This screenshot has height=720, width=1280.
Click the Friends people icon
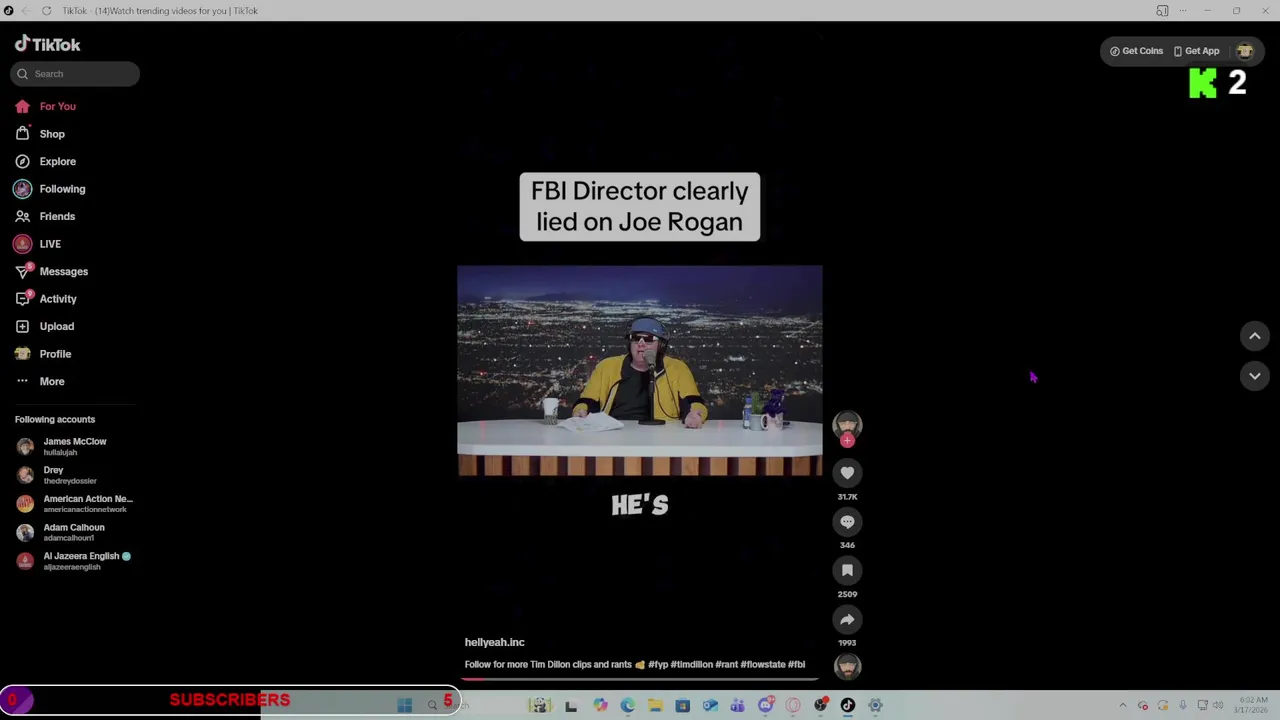click(22, 216)
